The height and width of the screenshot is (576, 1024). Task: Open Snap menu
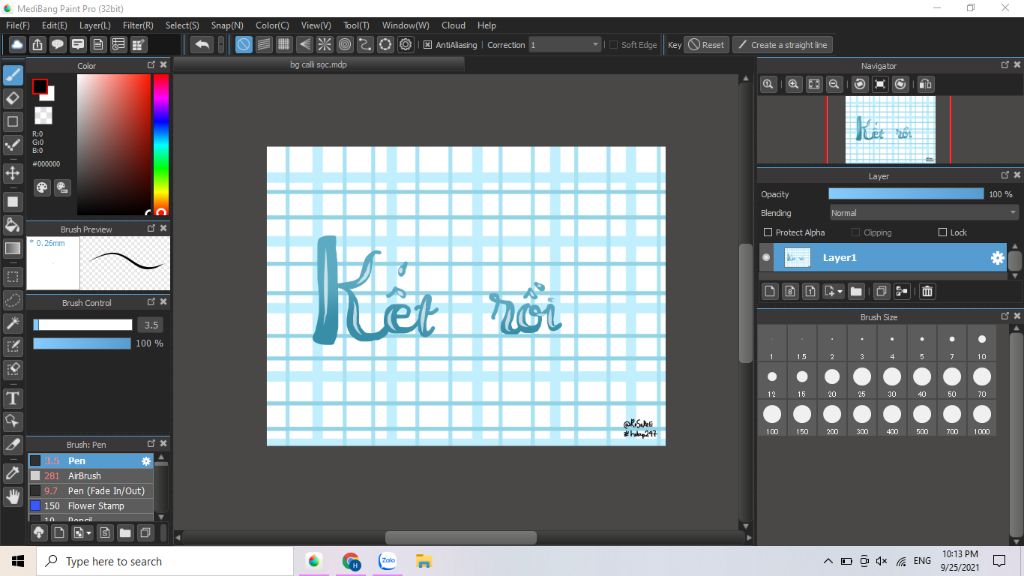(227, 25)
